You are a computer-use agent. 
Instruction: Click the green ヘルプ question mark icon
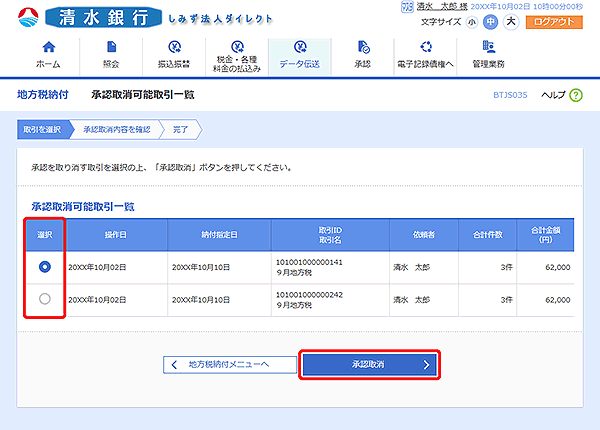click(576, 94)
